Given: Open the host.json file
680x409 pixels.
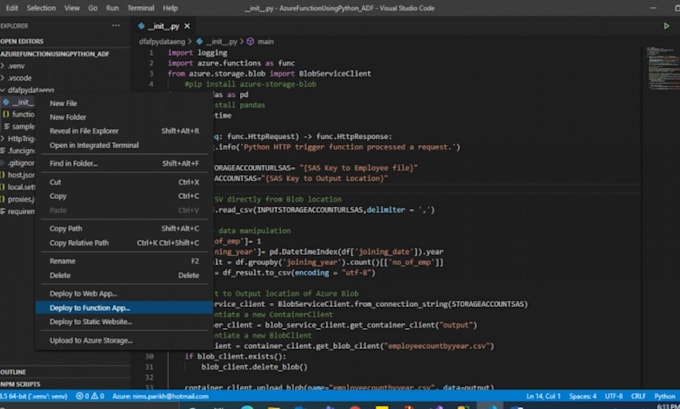Looking at the screenshot, I should point(18,175).
